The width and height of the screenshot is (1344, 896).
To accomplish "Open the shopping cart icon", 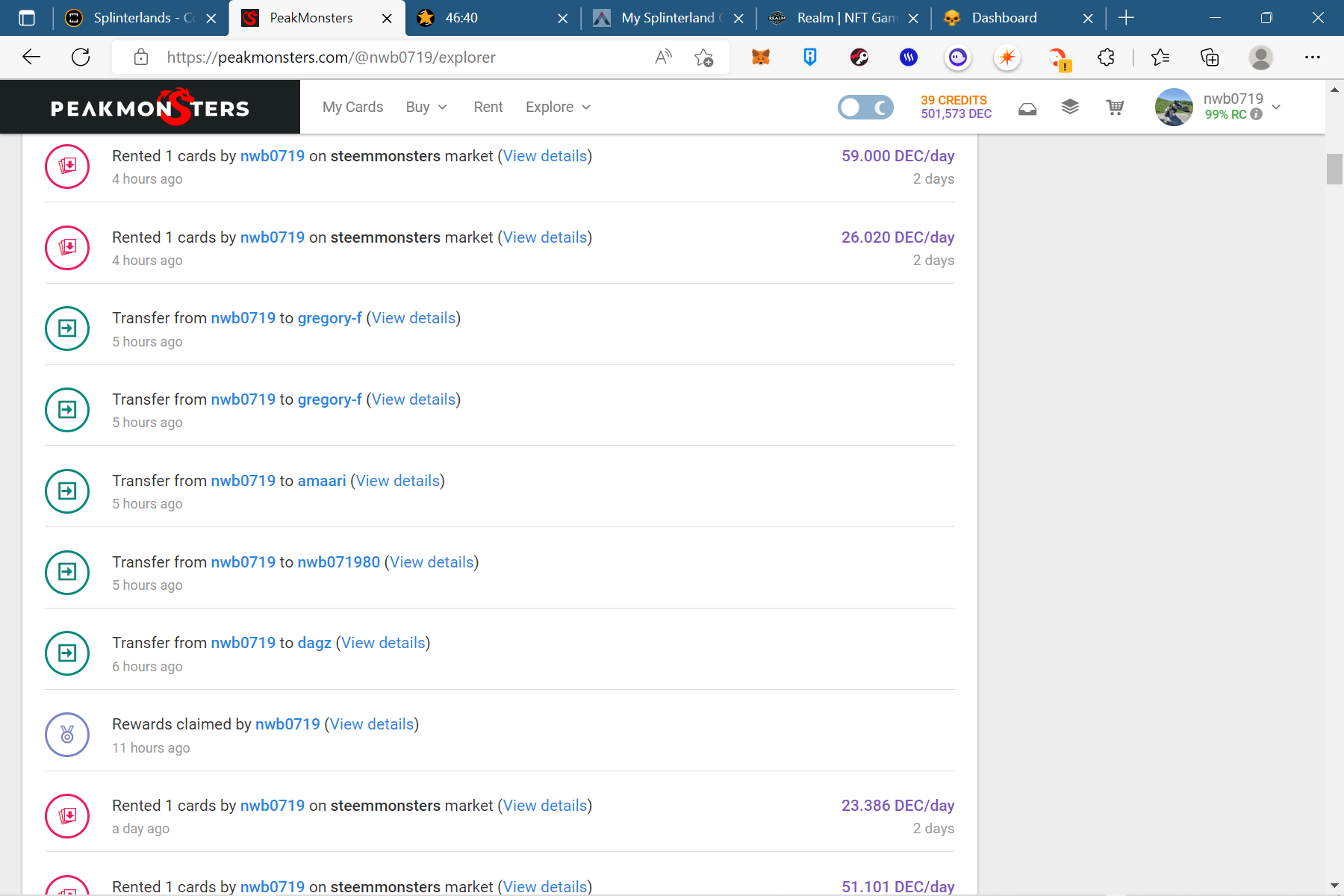I will [x=1115, y=108].
